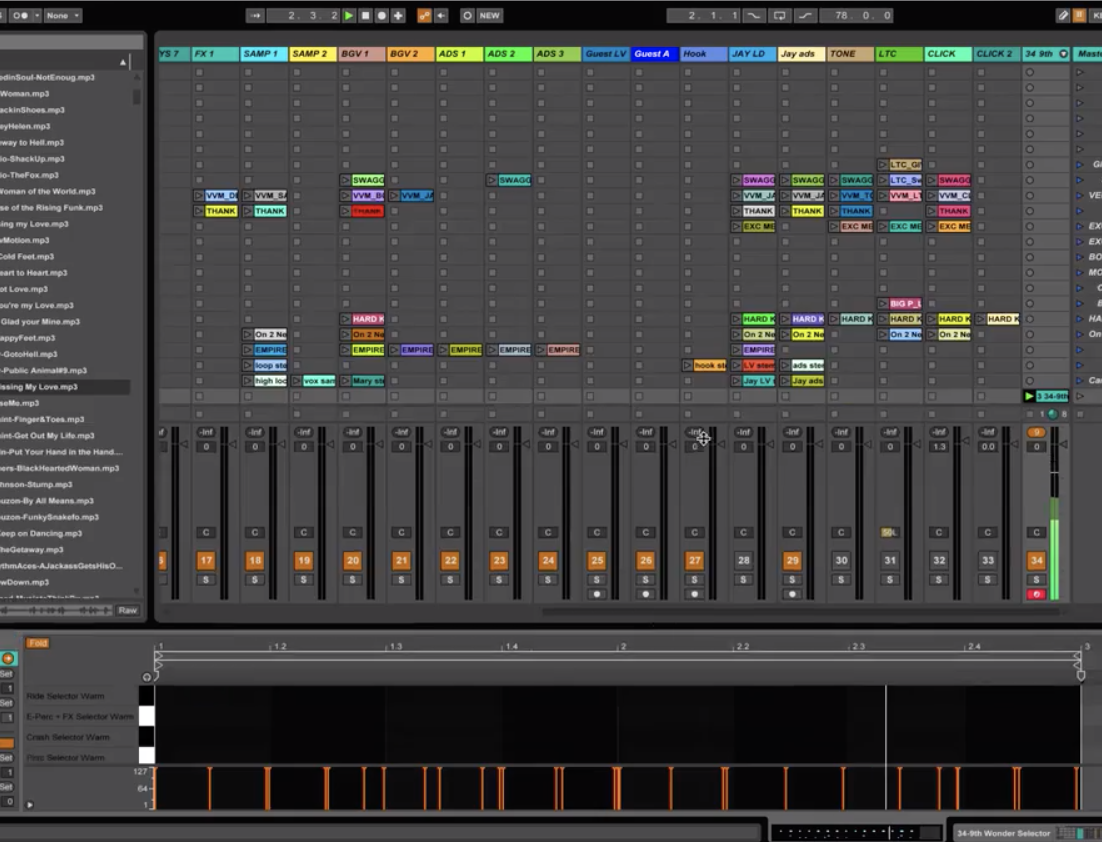Screen dimensions: 1102x842
Task: Open the quantization None dropdown
Action: 62,16
